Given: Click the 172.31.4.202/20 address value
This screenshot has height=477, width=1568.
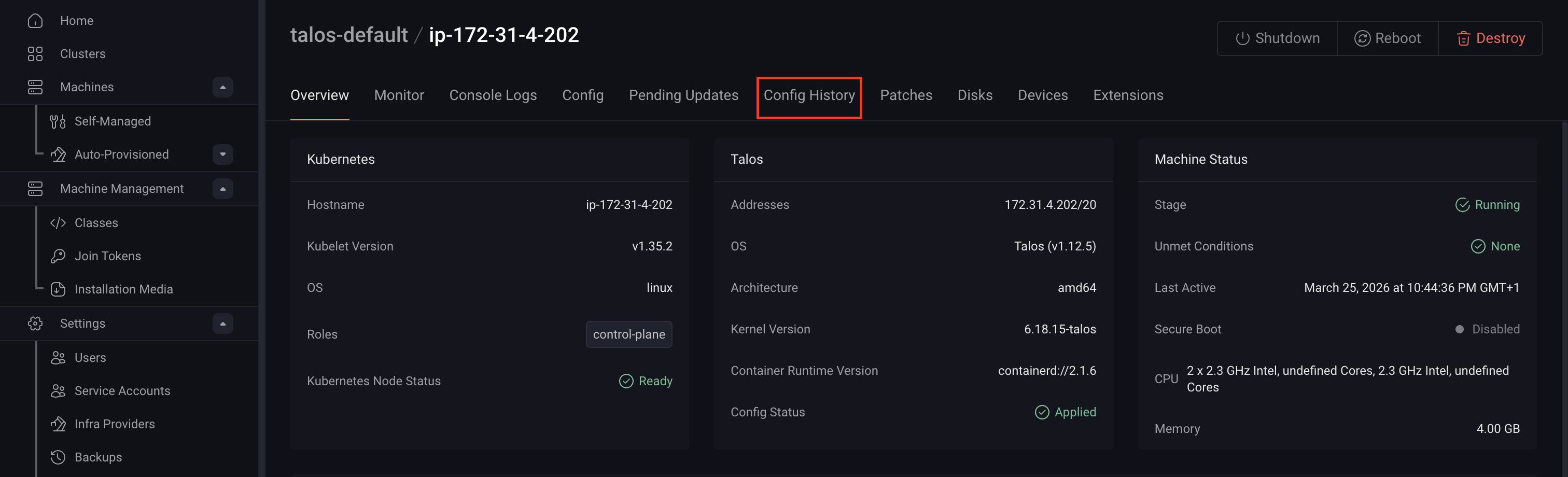Looking at the screenshot, I should tap(1050, 205).
